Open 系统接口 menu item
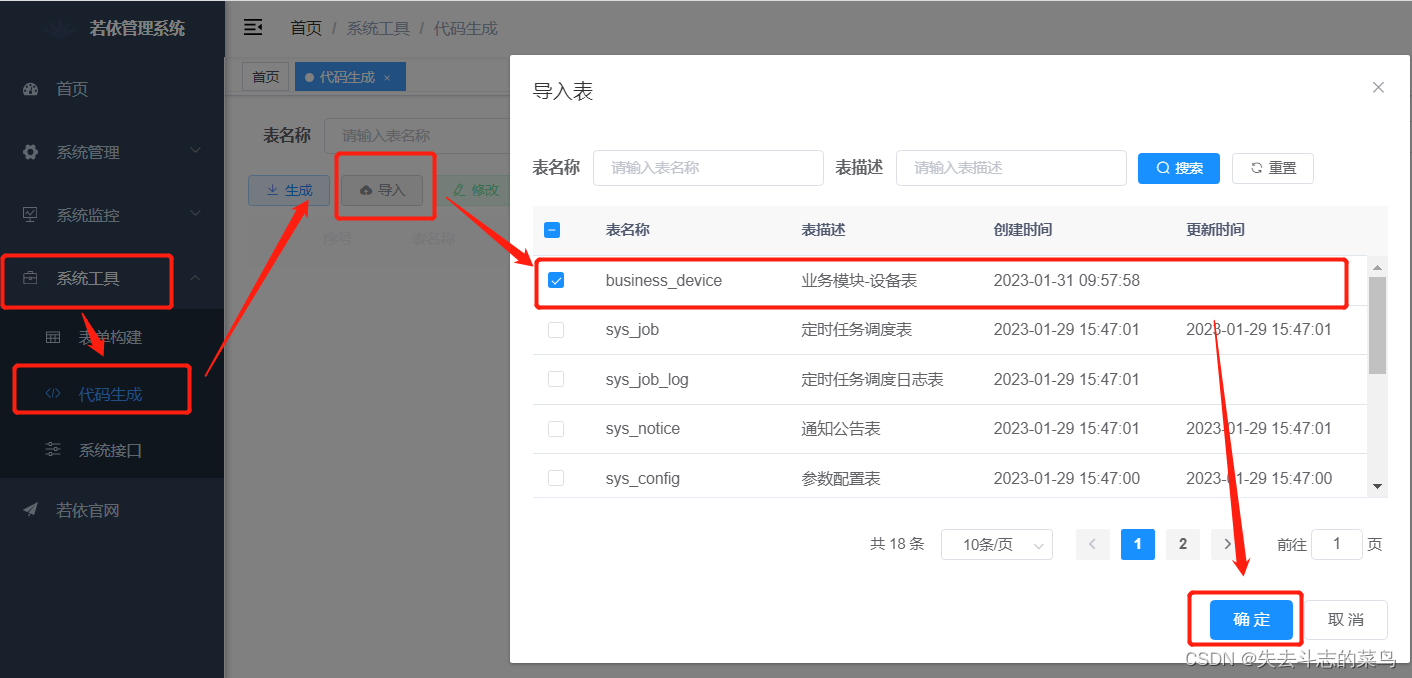This screenshot has height=678, width=1412. tap(110, 450)
